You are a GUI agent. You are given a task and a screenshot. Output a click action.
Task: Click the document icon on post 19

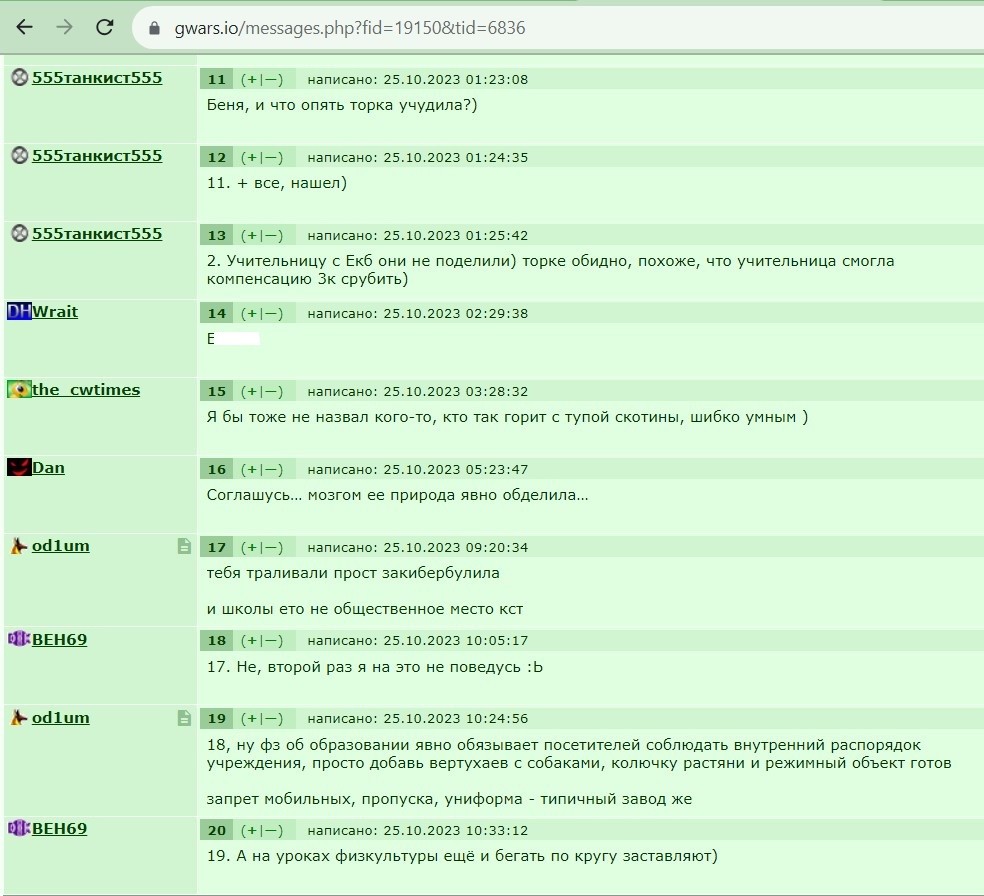pyautogui.click(x=184, y=718)
